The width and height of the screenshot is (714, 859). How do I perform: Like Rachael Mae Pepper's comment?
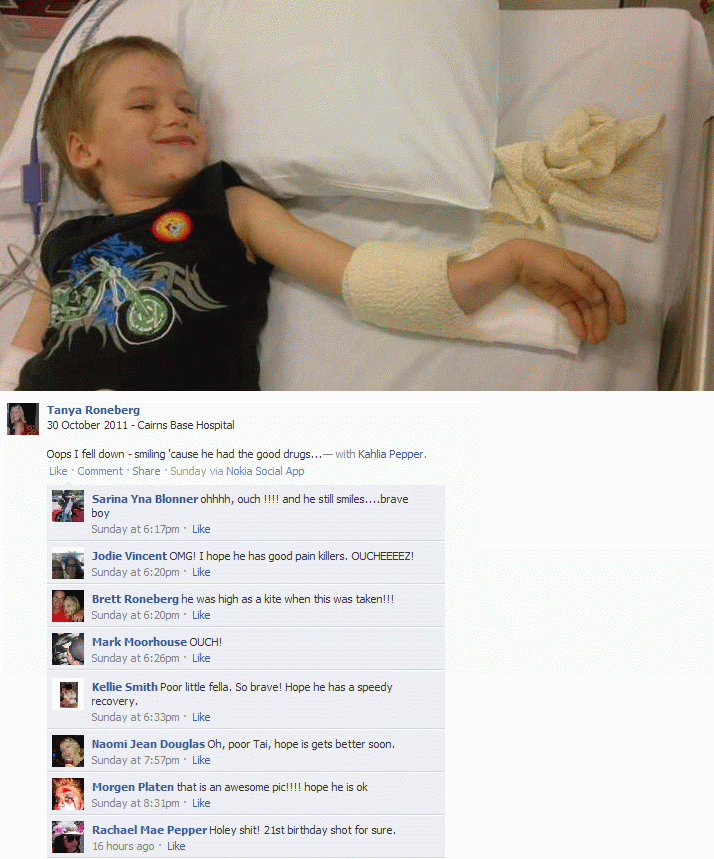[176, 846]
